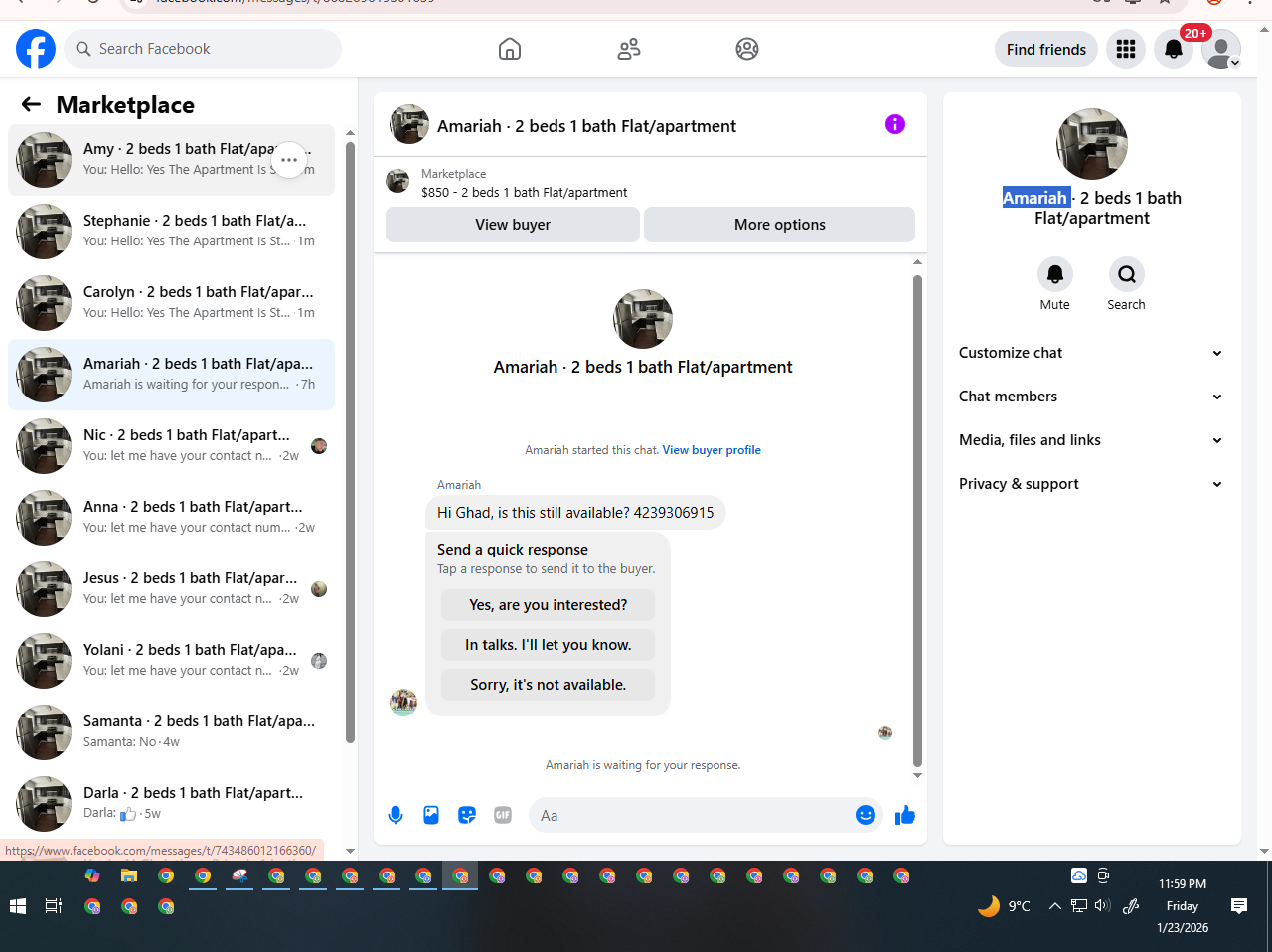Open the volume icon in system tray
Viewport: 1272px width, 952px height.
pos(1102,906)
